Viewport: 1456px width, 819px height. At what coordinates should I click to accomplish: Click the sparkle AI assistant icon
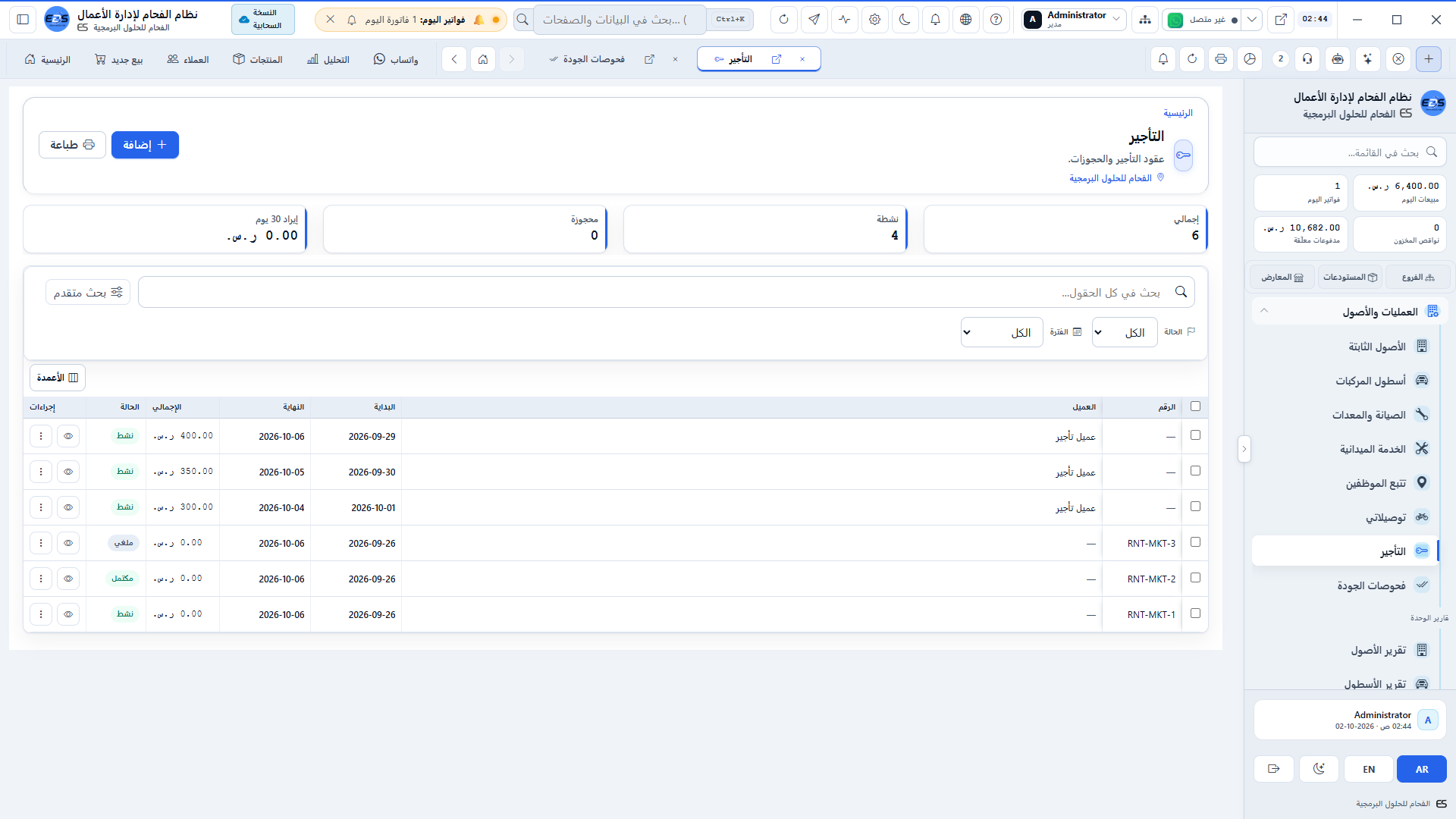[x=1367, y=59]
